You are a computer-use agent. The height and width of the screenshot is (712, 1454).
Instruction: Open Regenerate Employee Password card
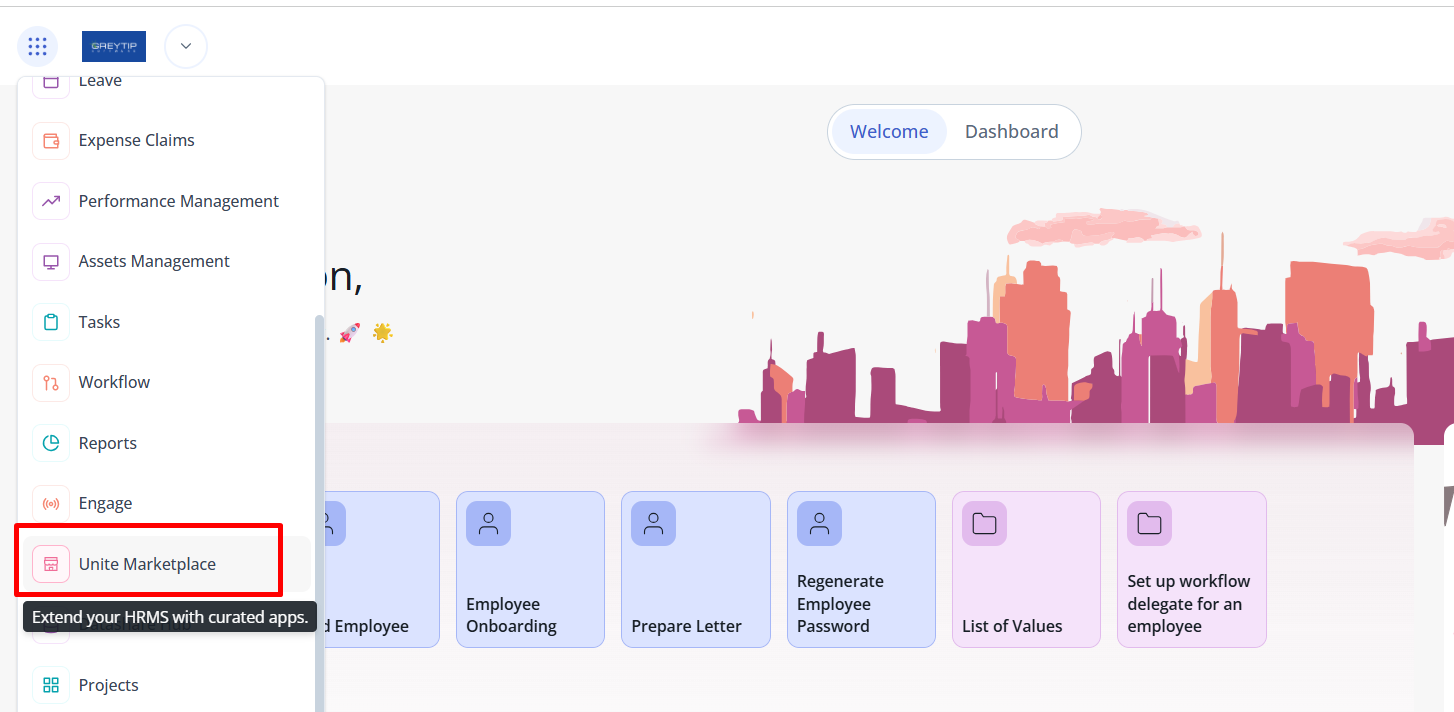pos(861,569)
